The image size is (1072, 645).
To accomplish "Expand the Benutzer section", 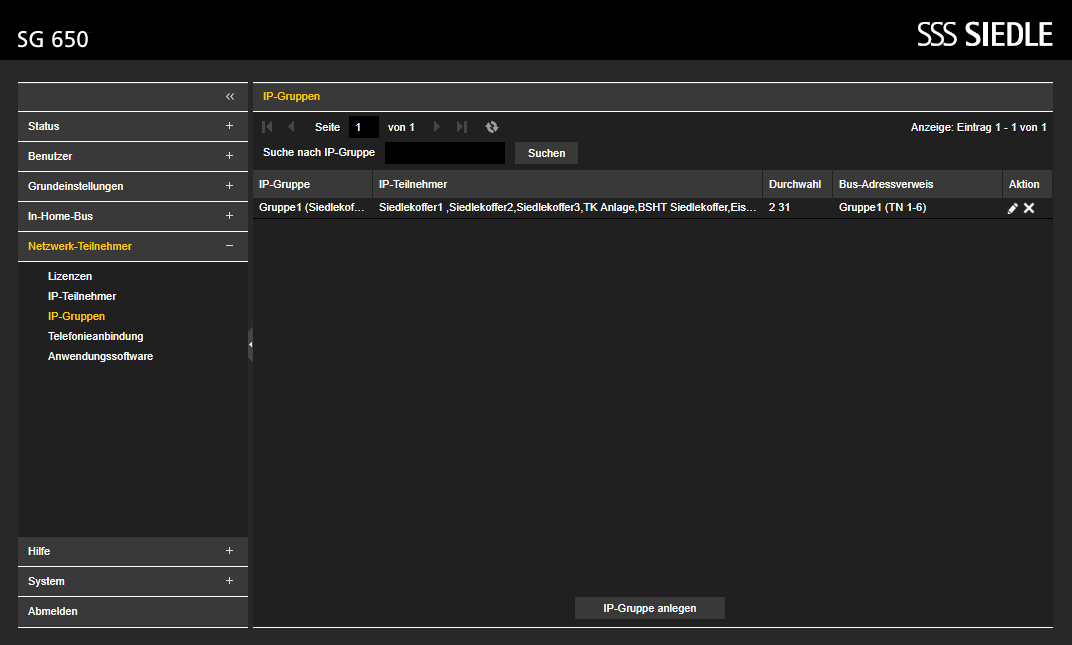I will pos(229,156).
